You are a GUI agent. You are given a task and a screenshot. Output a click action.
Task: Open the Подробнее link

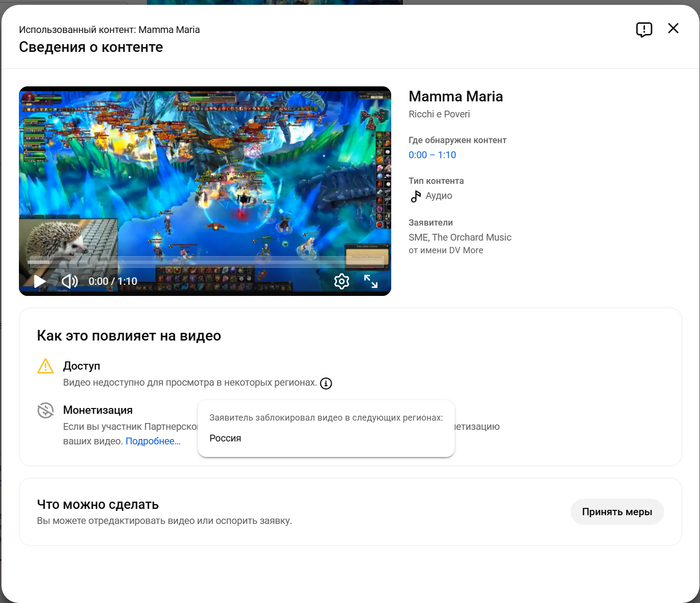point(153,441)
